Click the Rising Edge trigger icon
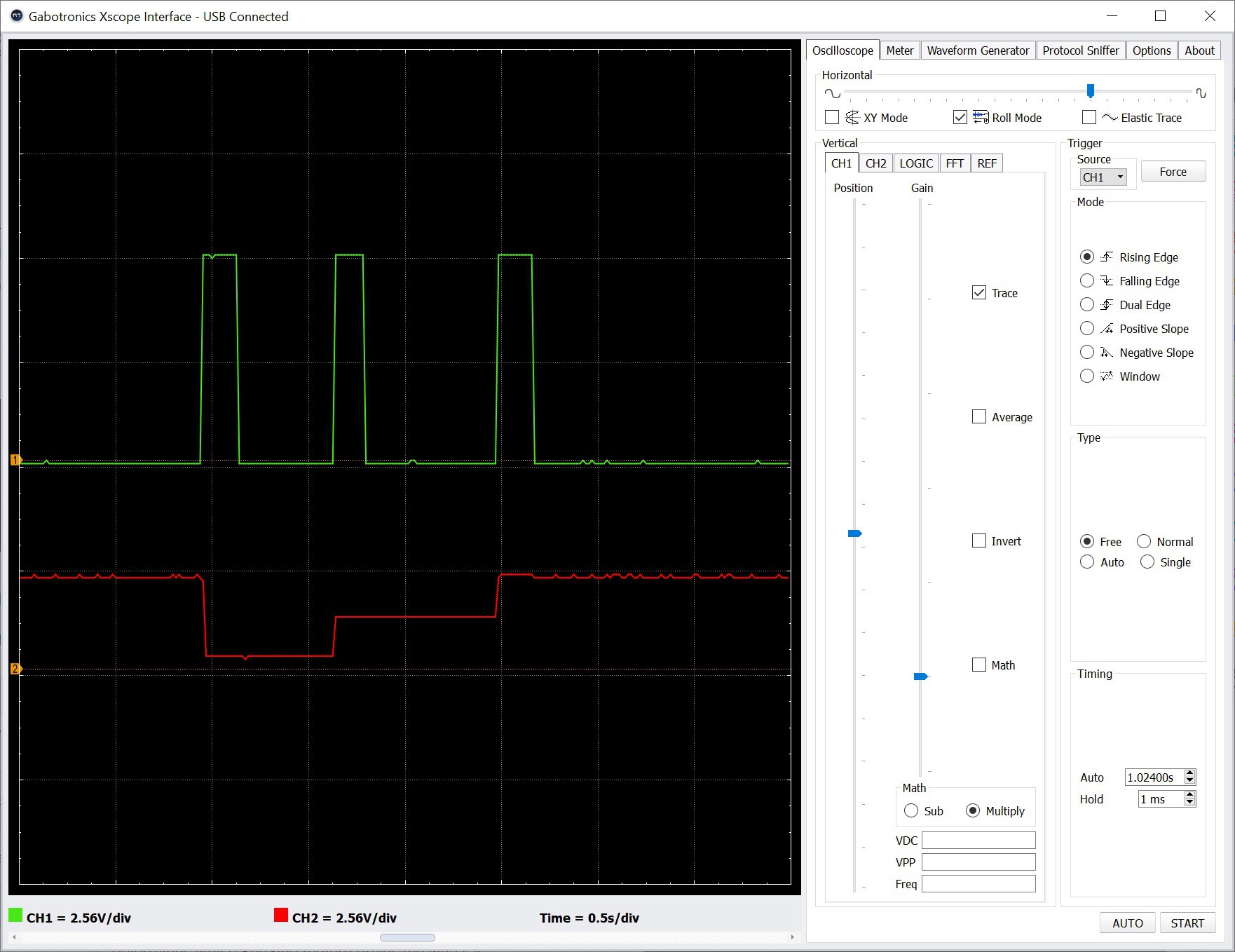Viewport: 1235px width, 952px height. click(1107, 257)
